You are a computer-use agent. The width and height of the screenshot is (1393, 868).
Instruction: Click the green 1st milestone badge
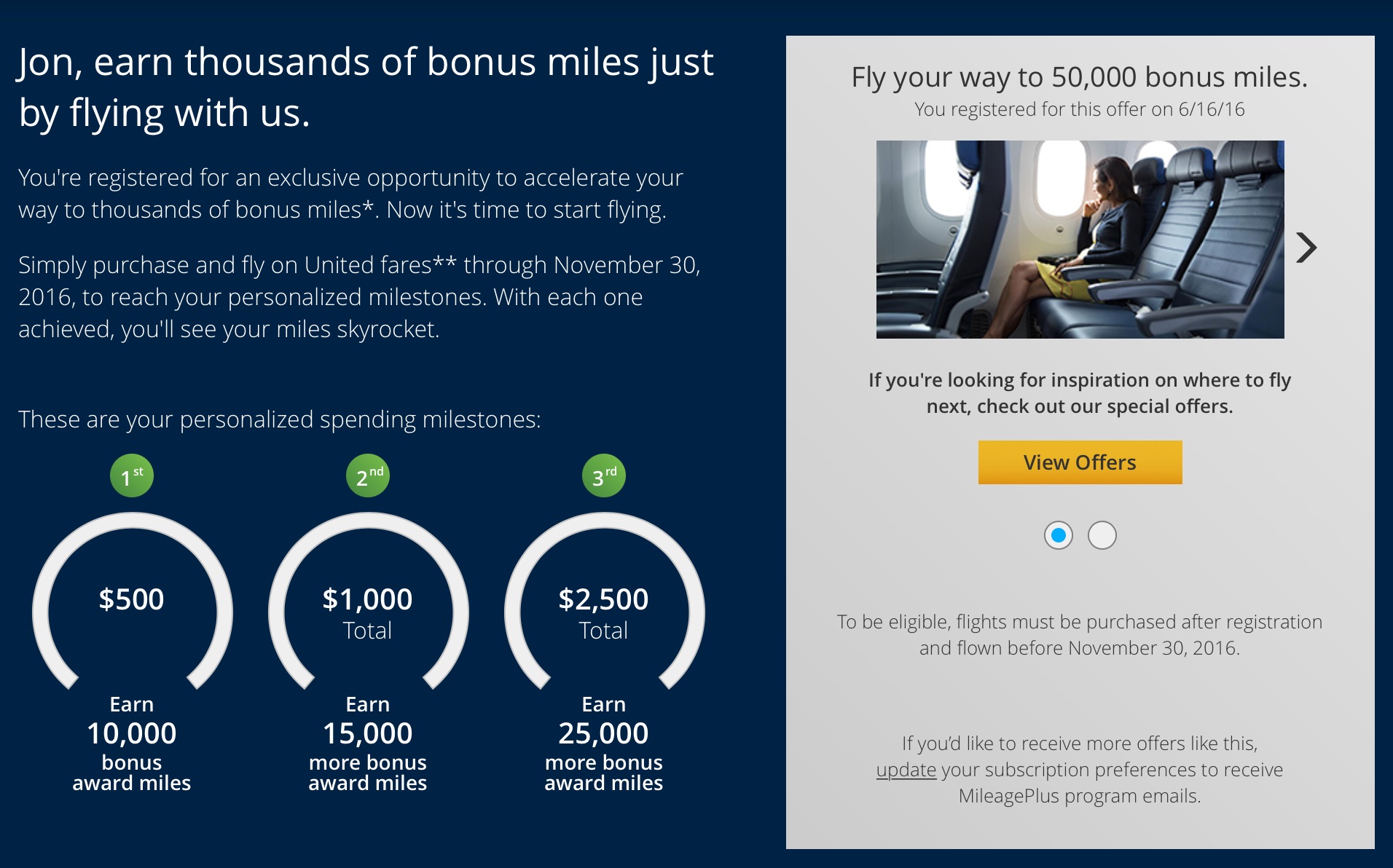pyautogui.click(x=132, y=476)
